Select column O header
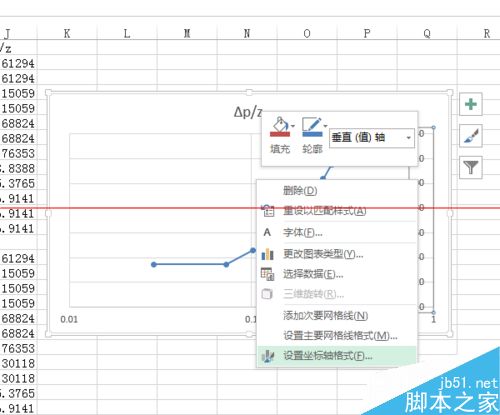 [307, 33]
